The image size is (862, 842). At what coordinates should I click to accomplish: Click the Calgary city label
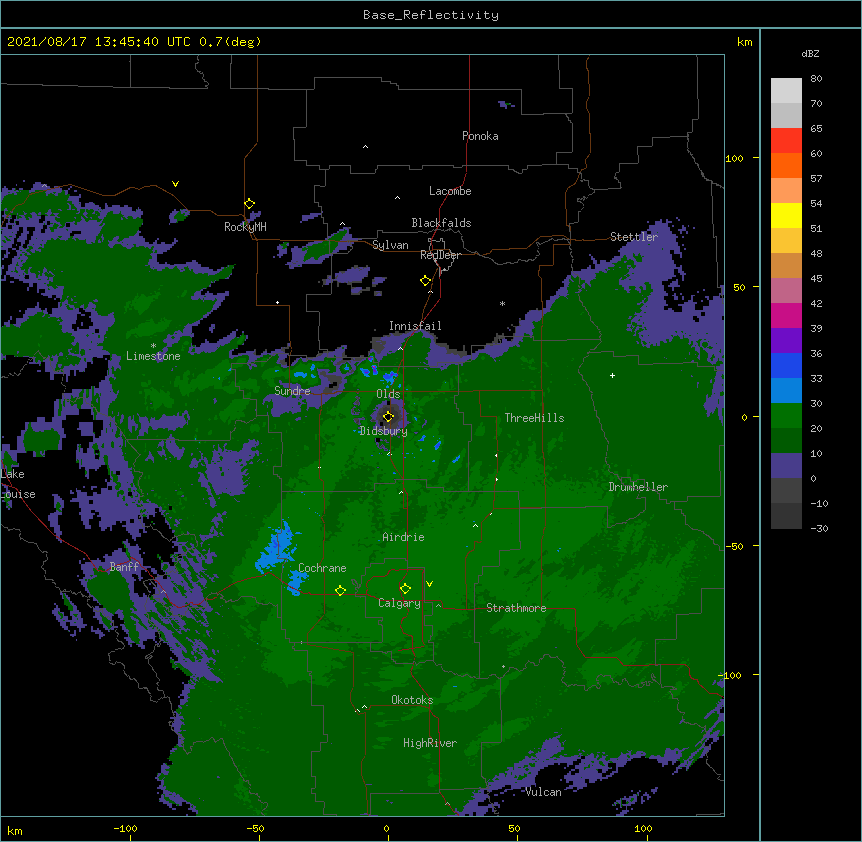tap(399, 603)
